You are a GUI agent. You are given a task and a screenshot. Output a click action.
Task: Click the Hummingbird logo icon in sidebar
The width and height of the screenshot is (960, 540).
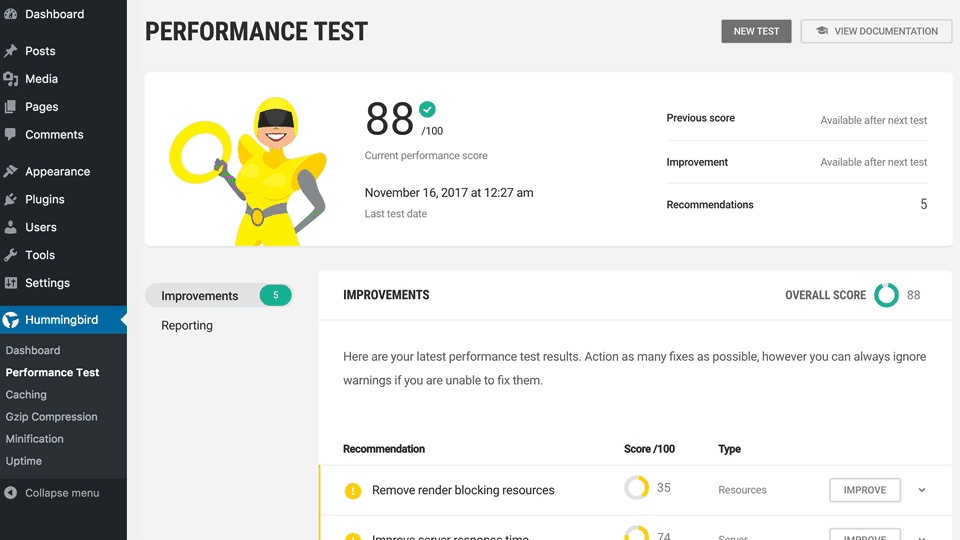coord(11,321)
